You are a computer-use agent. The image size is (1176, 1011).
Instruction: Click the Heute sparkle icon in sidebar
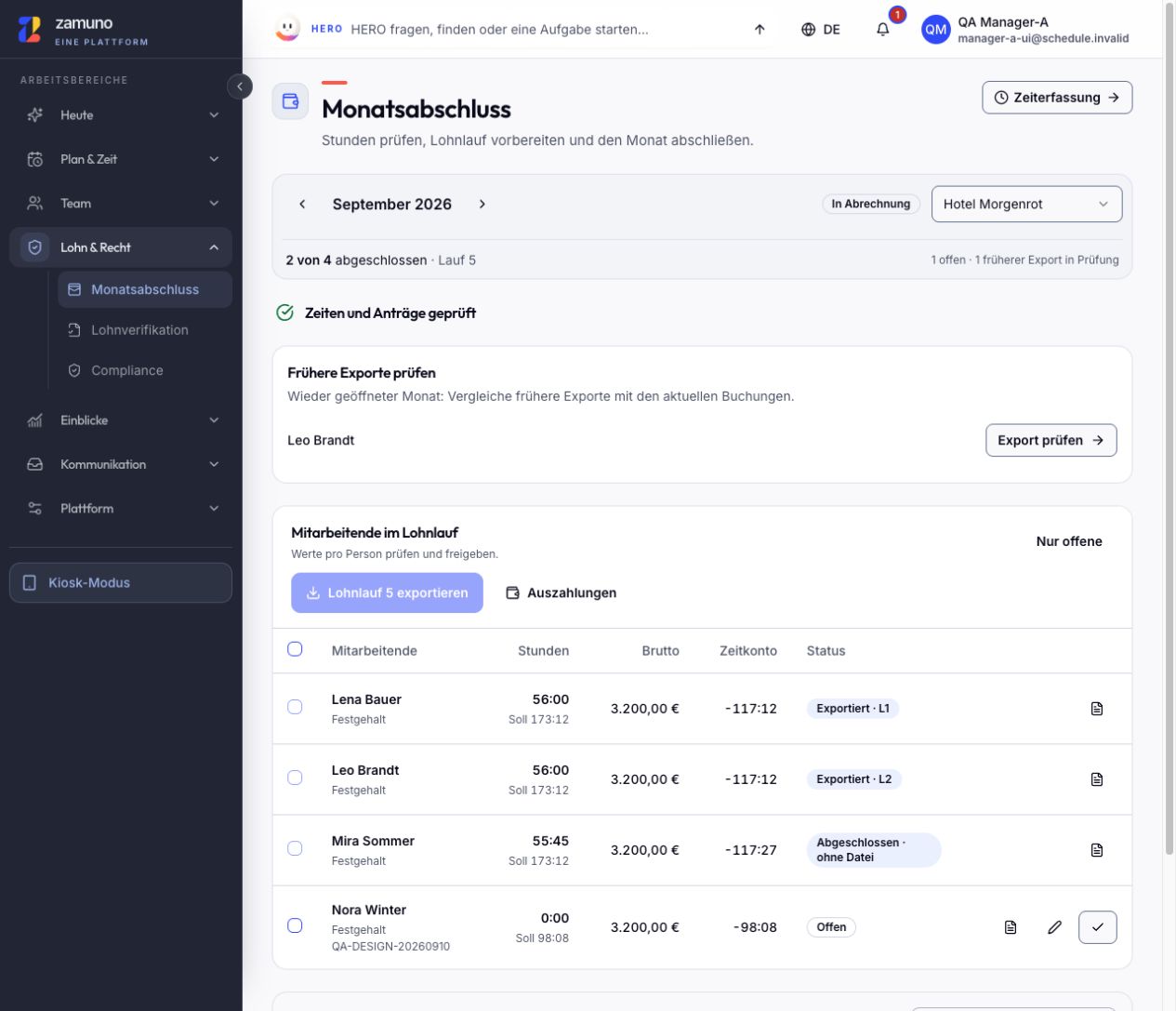pos(35,115)
